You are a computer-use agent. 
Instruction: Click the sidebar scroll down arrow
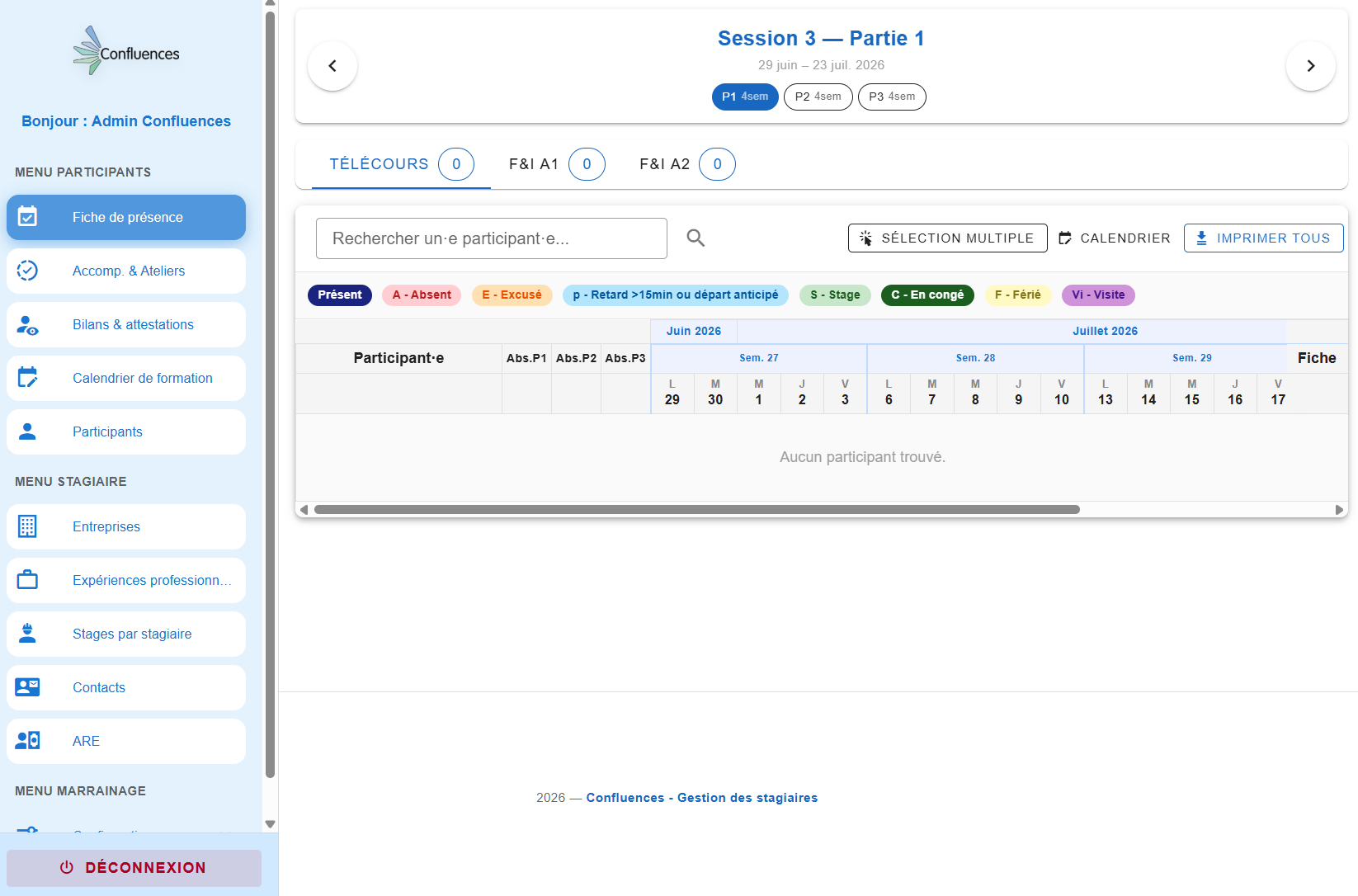(x=270, y=824)
